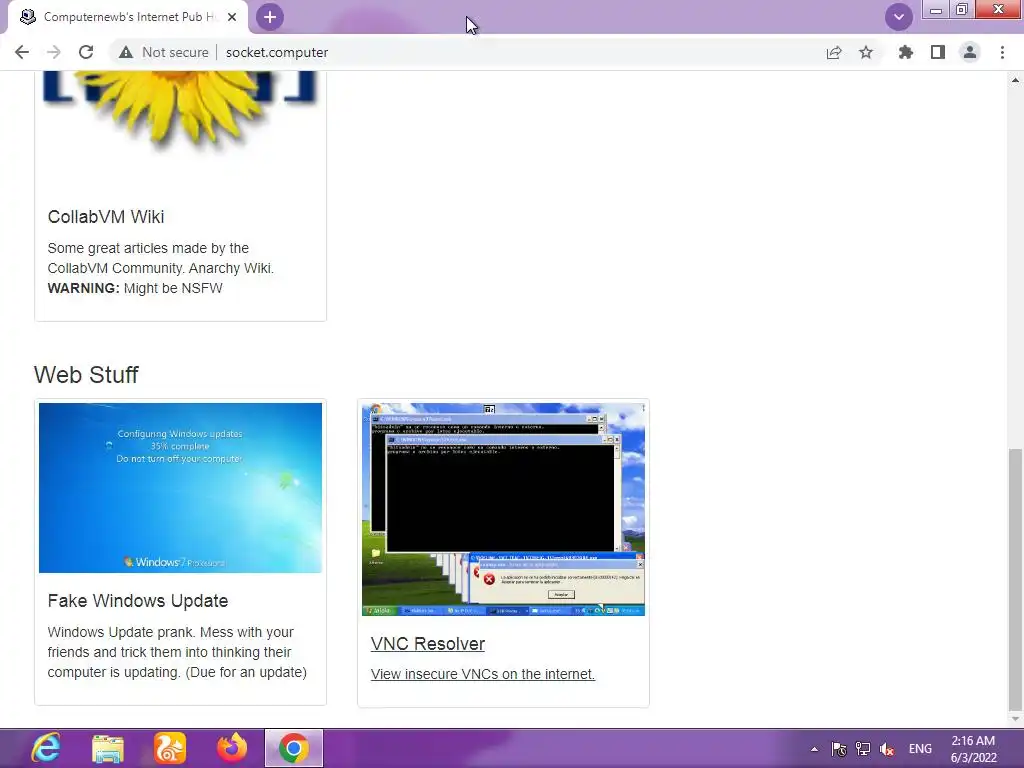Viewport: 1024px width, 768px height.
Task: Click the scrollbar up arrow
Action: click(1015, 80)
